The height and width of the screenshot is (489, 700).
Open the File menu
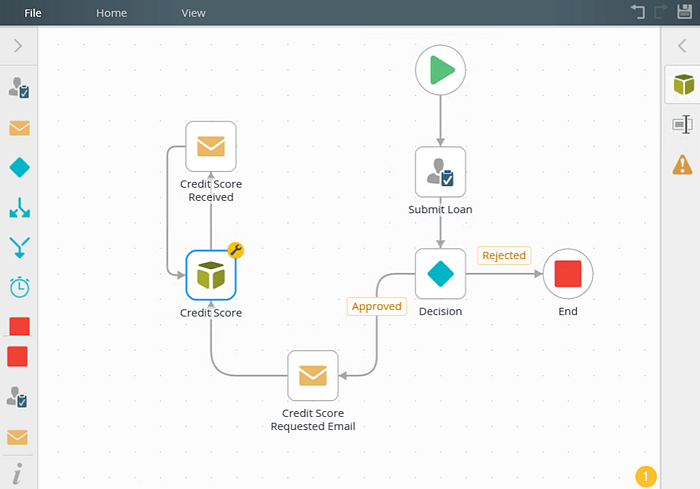click(x=33, y=13)
